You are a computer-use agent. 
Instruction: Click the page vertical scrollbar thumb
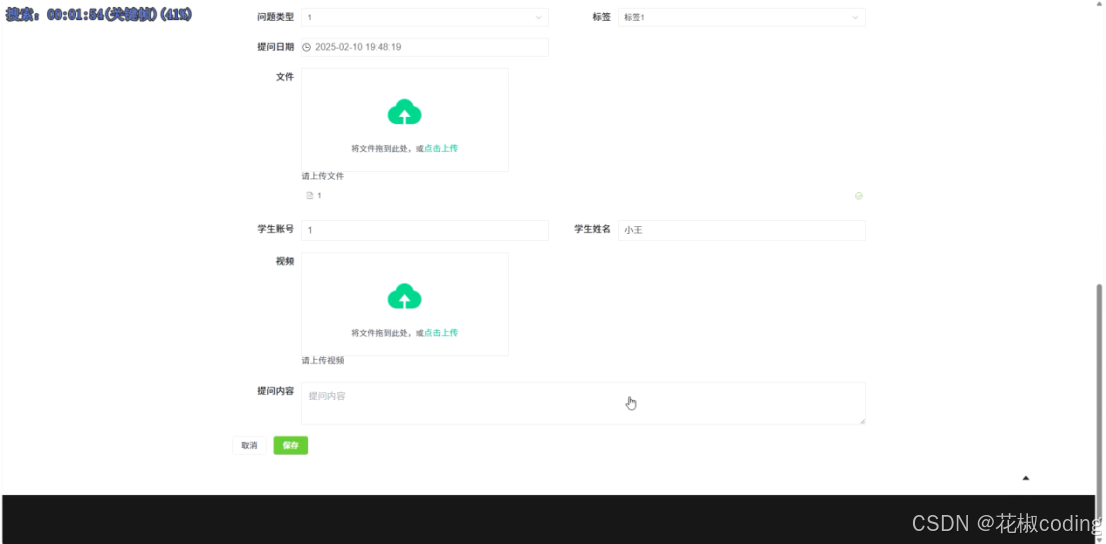tap(1099, 406)
